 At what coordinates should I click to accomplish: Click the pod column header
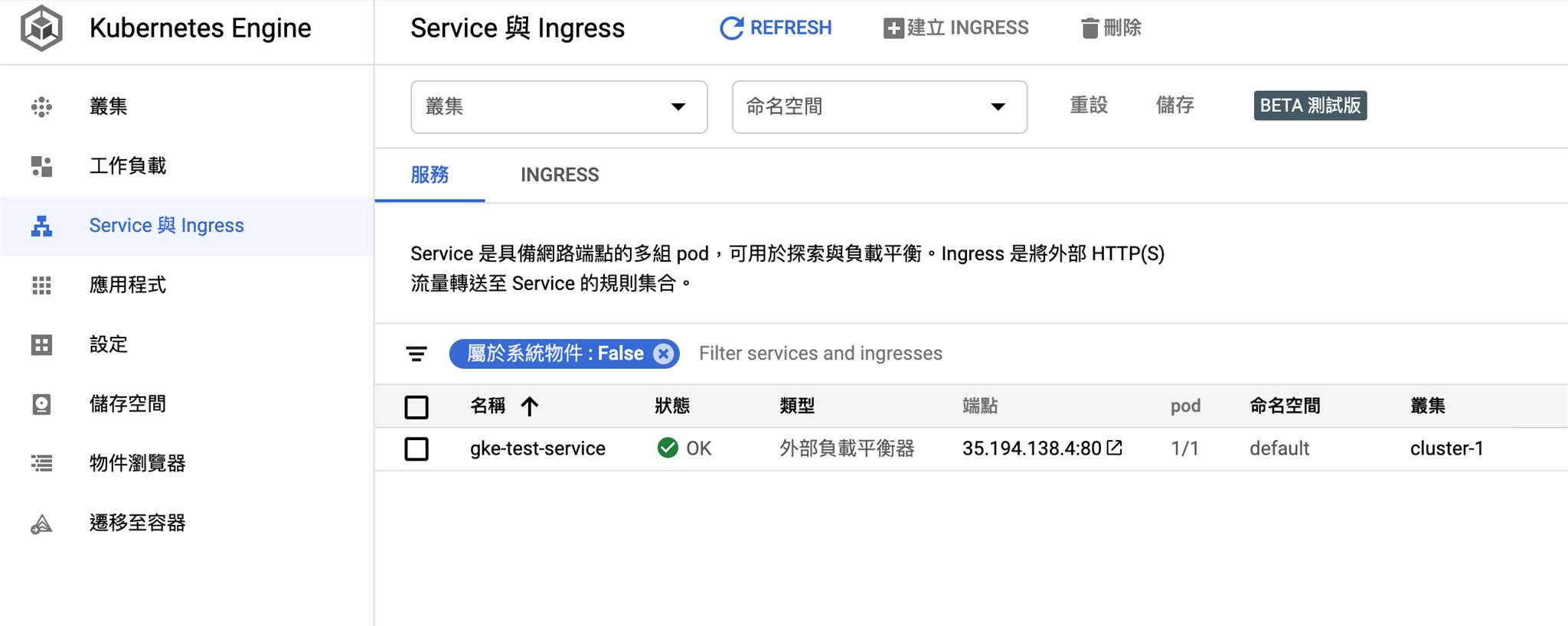(1185, 406)
